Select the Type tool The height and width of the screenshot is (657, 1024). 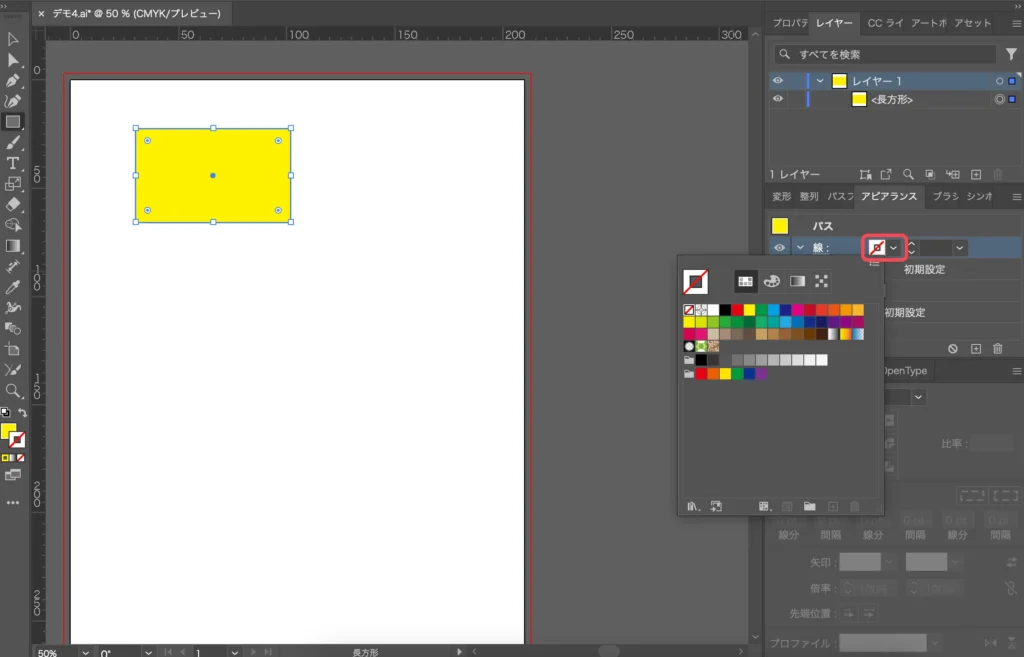pyautogui.click(x=13, y=164)
